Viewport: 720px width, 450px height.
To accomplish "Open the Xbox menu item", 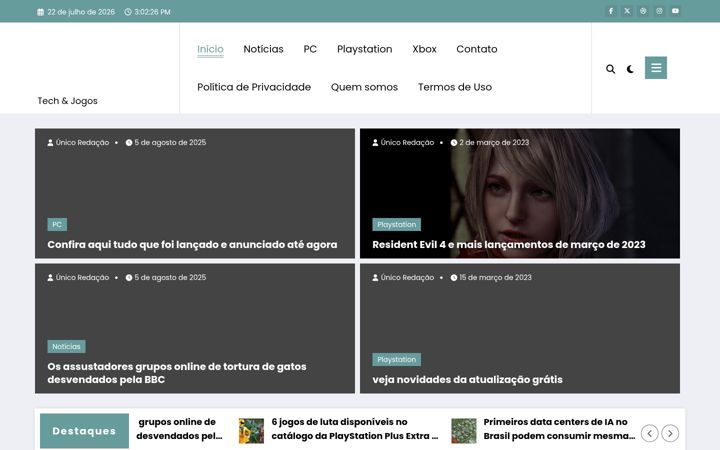I will click(424, 49).
